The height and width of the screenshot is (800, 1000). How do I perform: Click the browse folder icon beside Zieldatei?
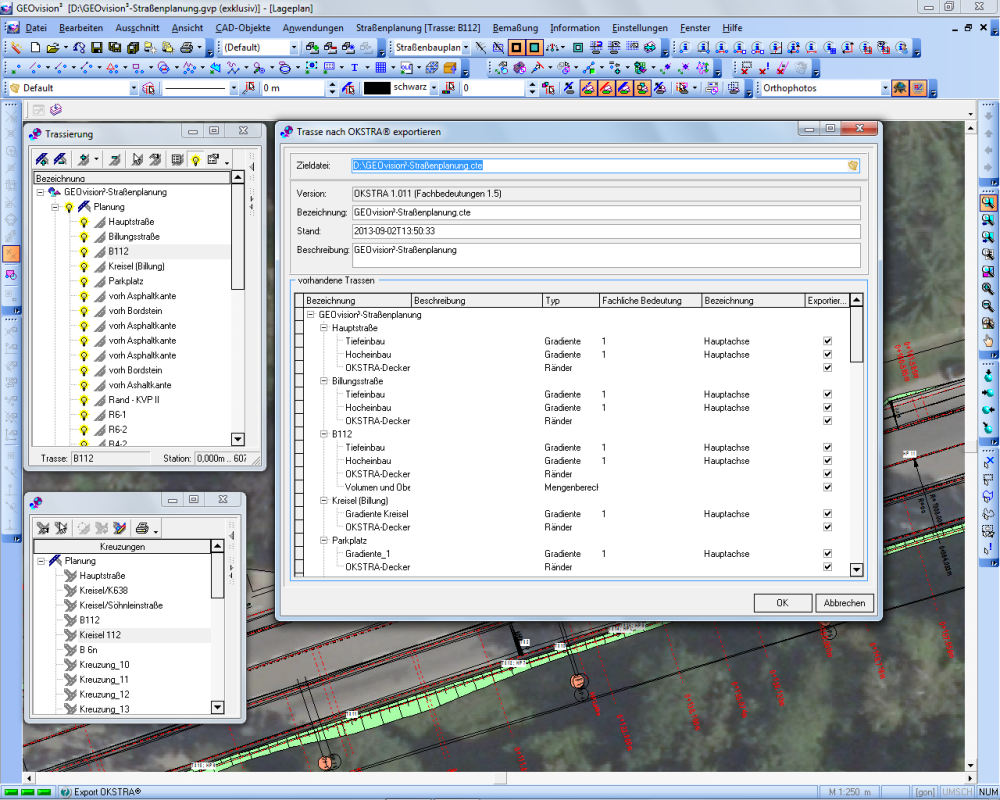pos(853,165)
